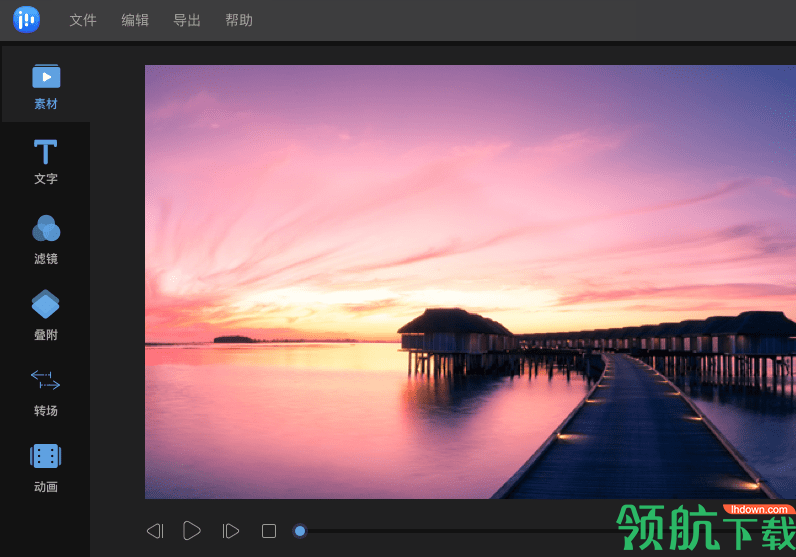Open the 帮助 menu

[x=239, y=20]
